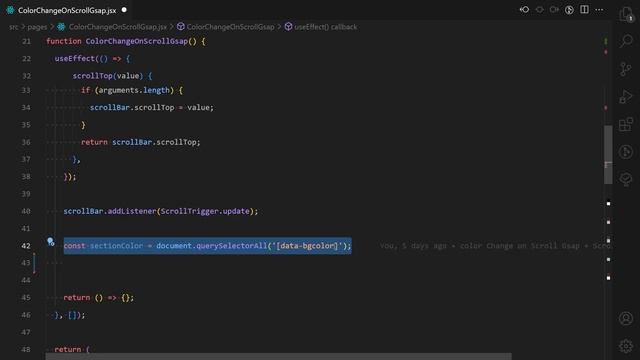The width and height of the screenshot is (640, 360).
Task: Click line number 22 in the gutter
Action: tap(27, 59)
